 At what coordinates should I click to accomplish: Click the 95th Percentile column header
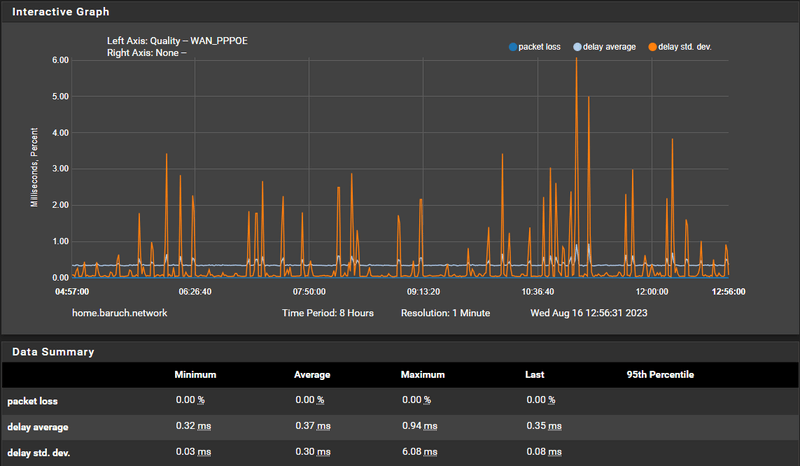(x=660, y=375)
